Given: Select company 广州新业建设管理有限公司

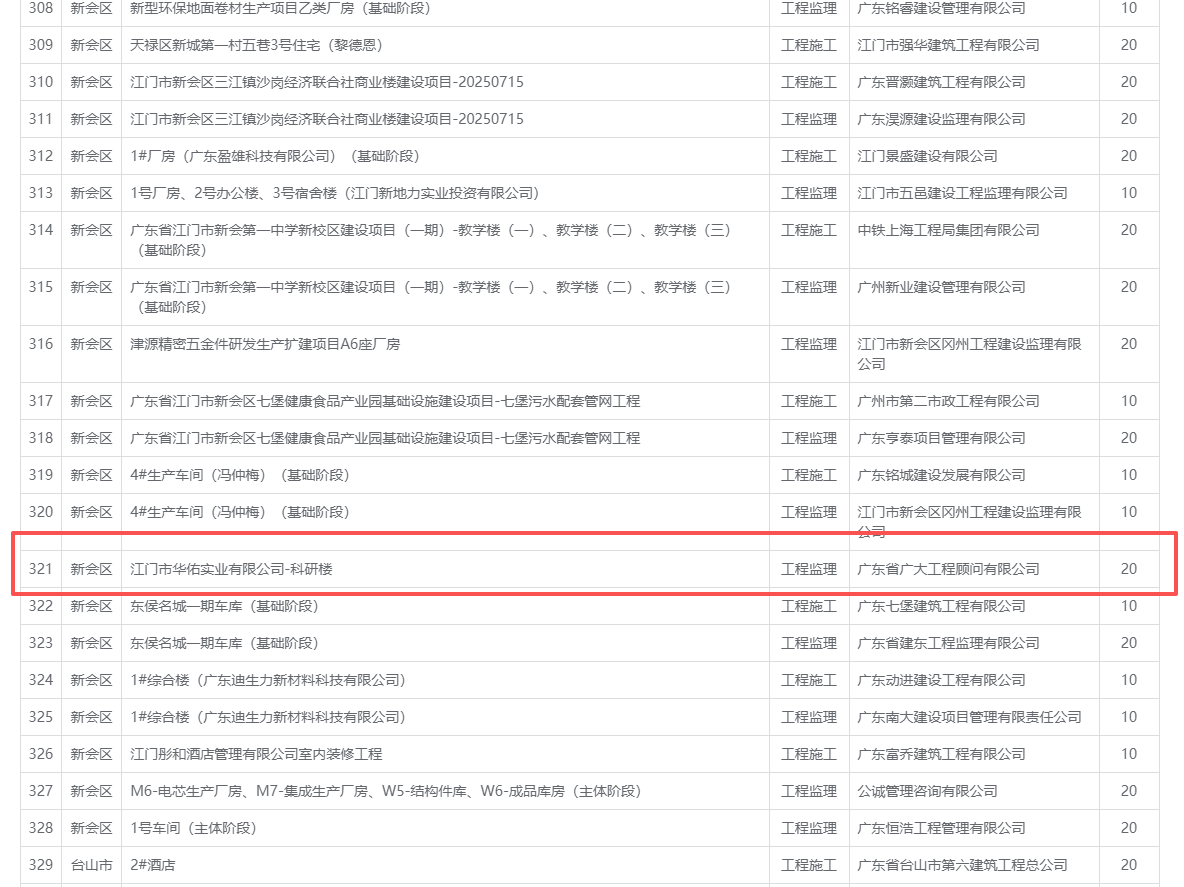Looking at the screenshot, I should 941,287.
